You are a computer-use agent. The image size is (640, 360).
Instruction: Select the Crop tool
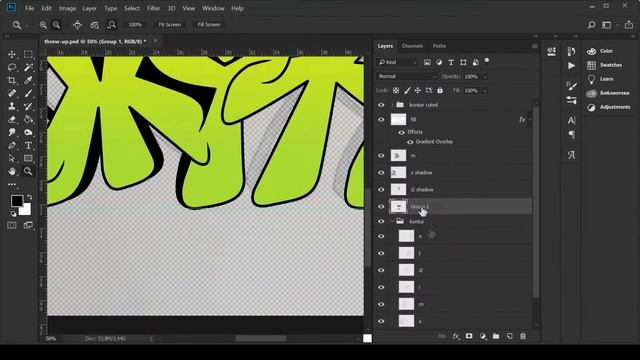coord(12,80)
